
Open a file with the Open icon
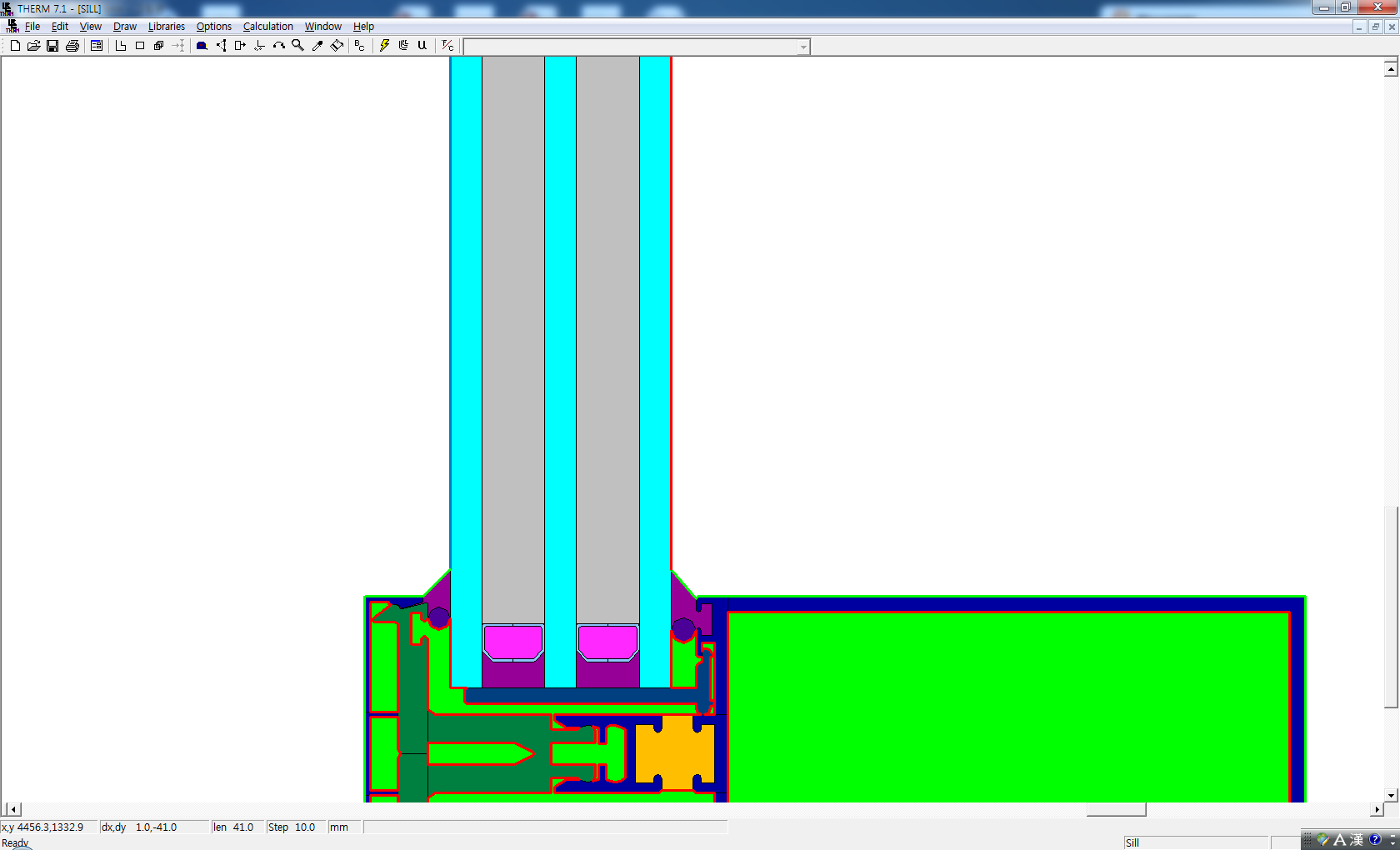pos(33,46)
